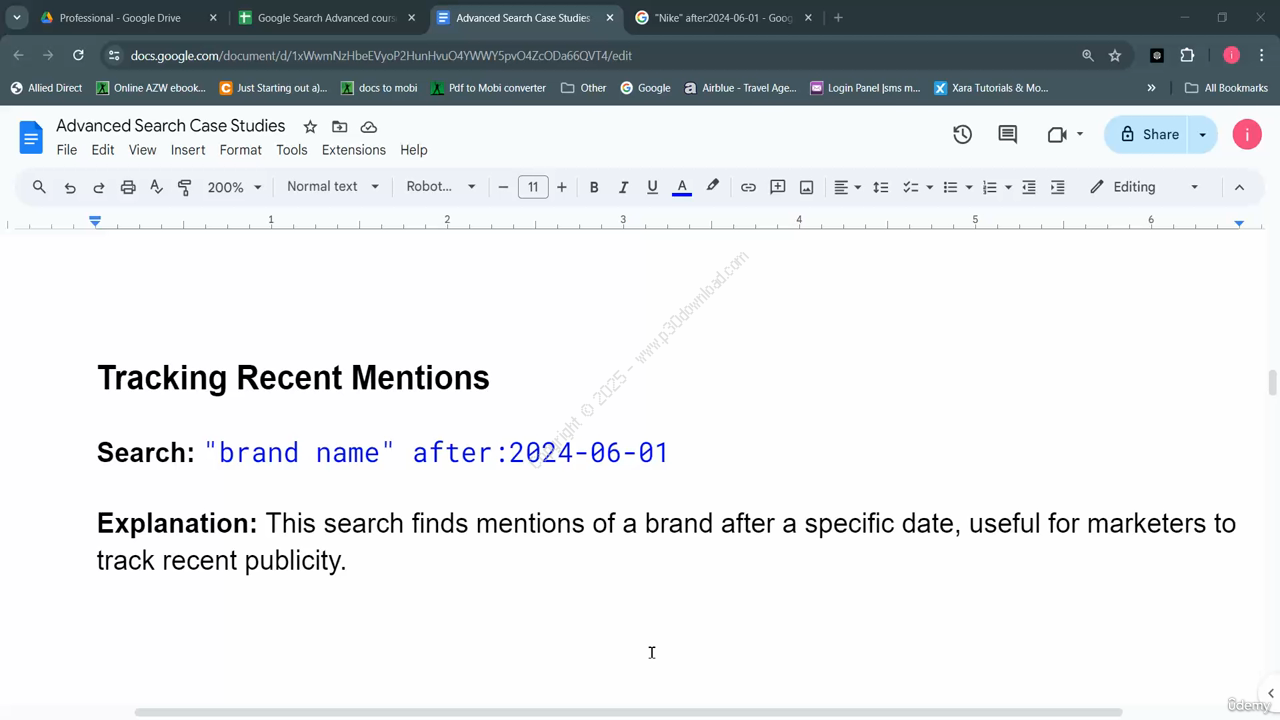Open the Editing mode dropdown
This screenshot has width=1280, height=720.
1144,187
